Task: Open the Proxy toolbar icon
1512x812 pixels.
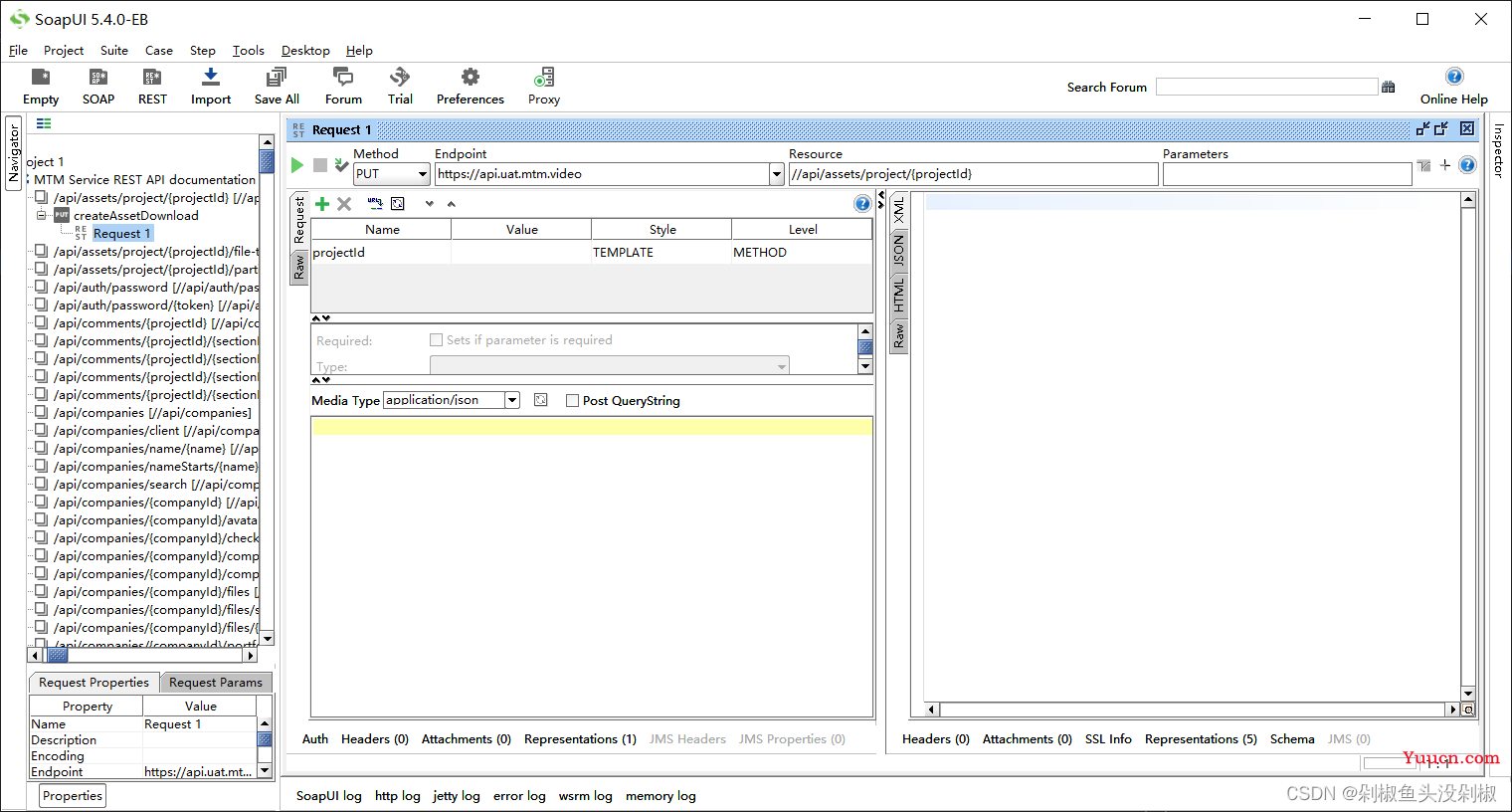Action: pos(544,87)
